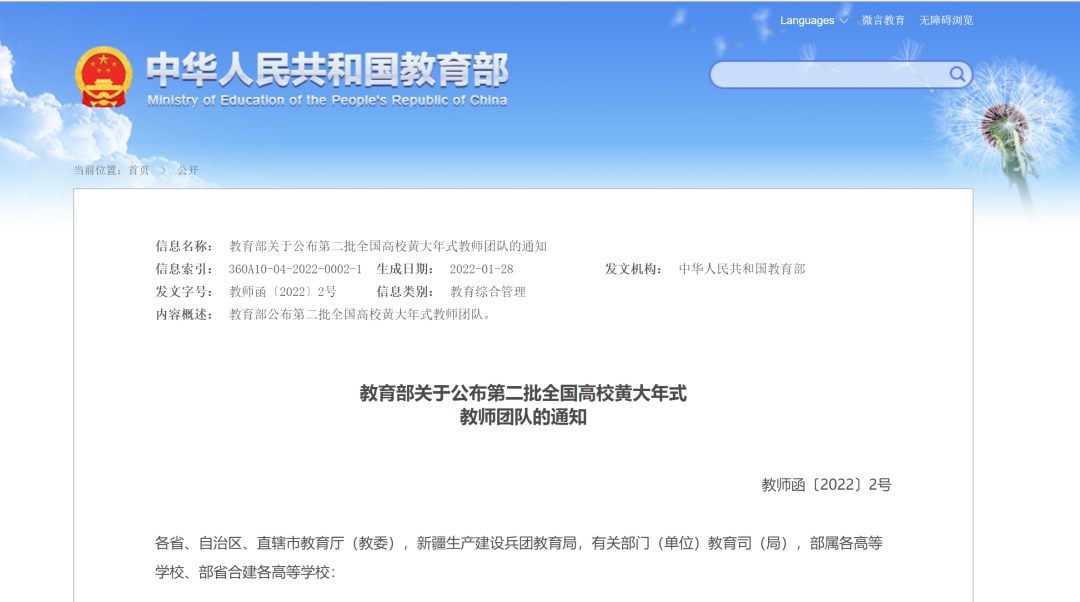
Task: Click the 信息类别 label
Action: click(404, 292)
